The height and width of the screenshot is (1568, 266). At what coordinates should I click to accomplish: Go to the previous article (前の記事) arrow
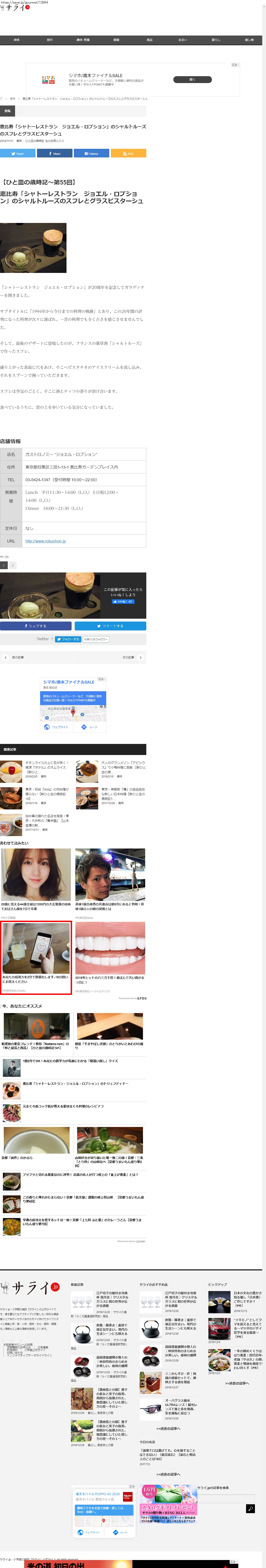pos(6,657)
